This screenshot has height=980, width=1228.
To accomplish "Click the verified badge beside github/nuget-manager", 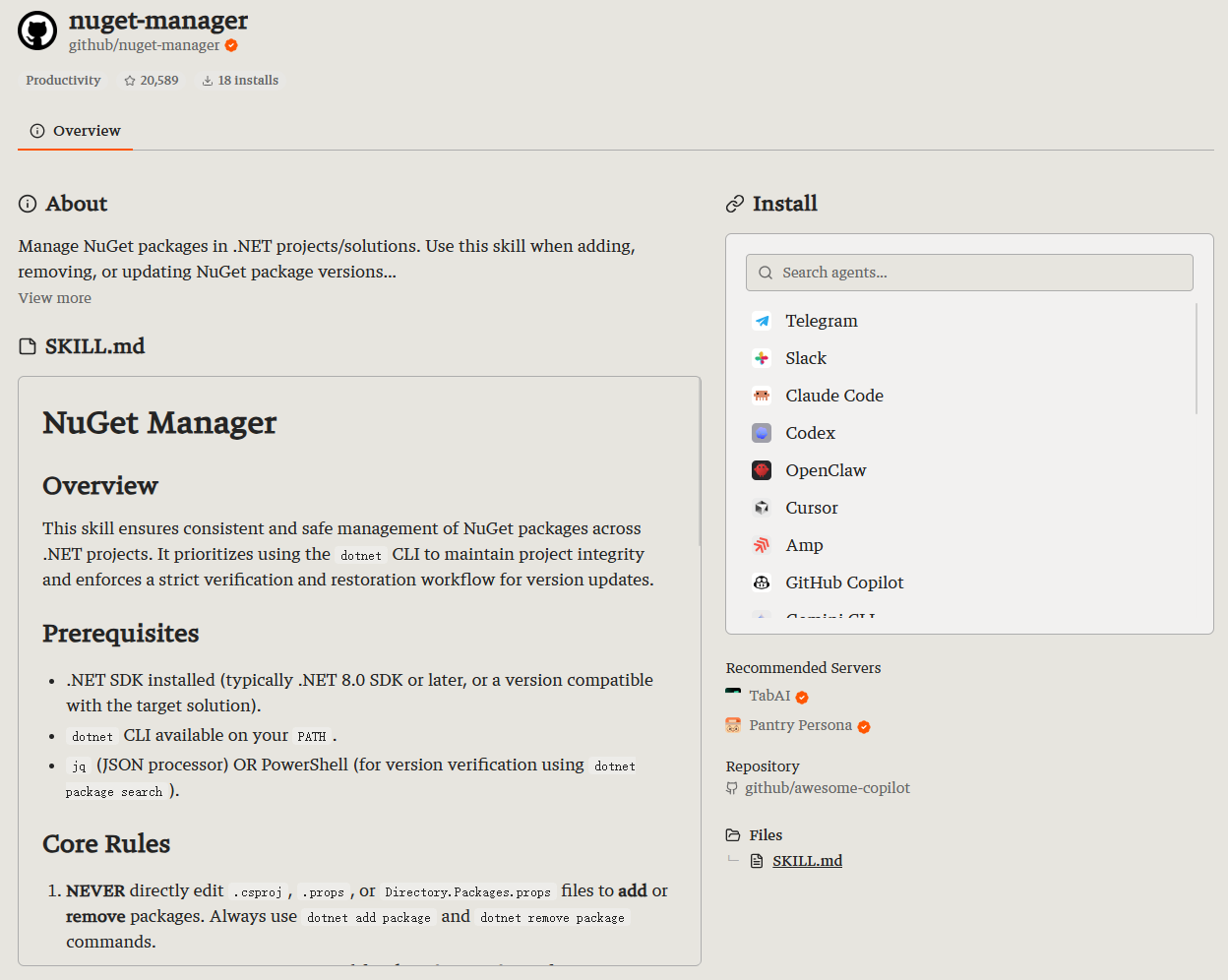I will click(231, 45).
